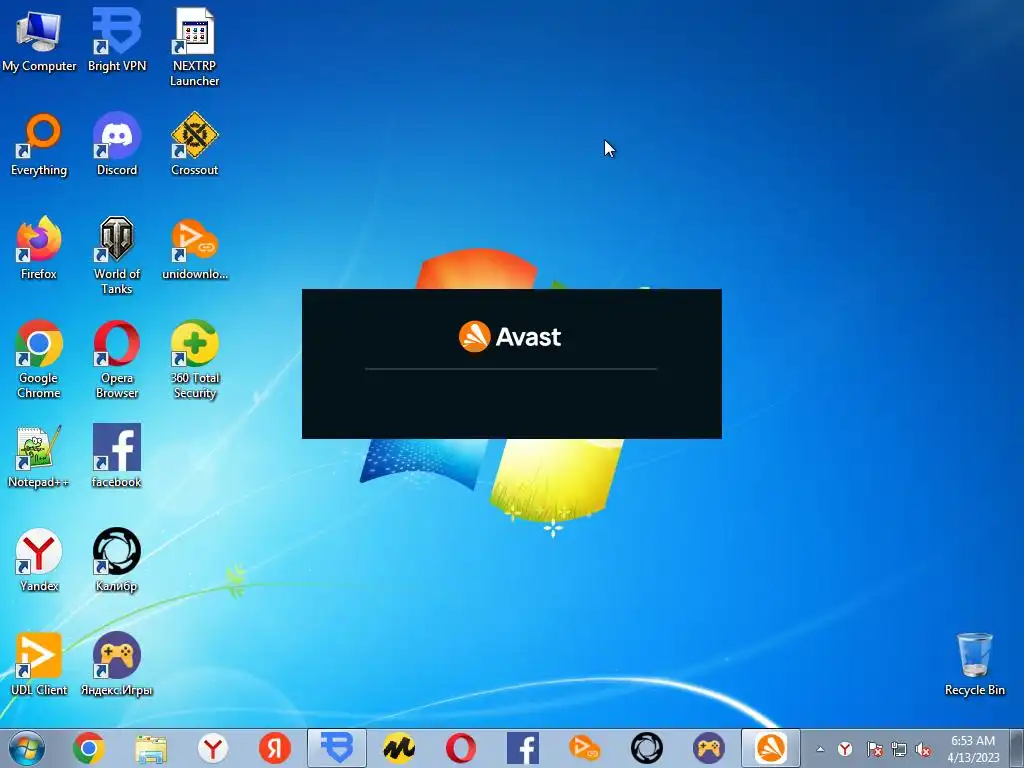Launch Crossout game shortcut
Image resolution: width=1024 pixels, height=768 pixels.
(195, 145)
